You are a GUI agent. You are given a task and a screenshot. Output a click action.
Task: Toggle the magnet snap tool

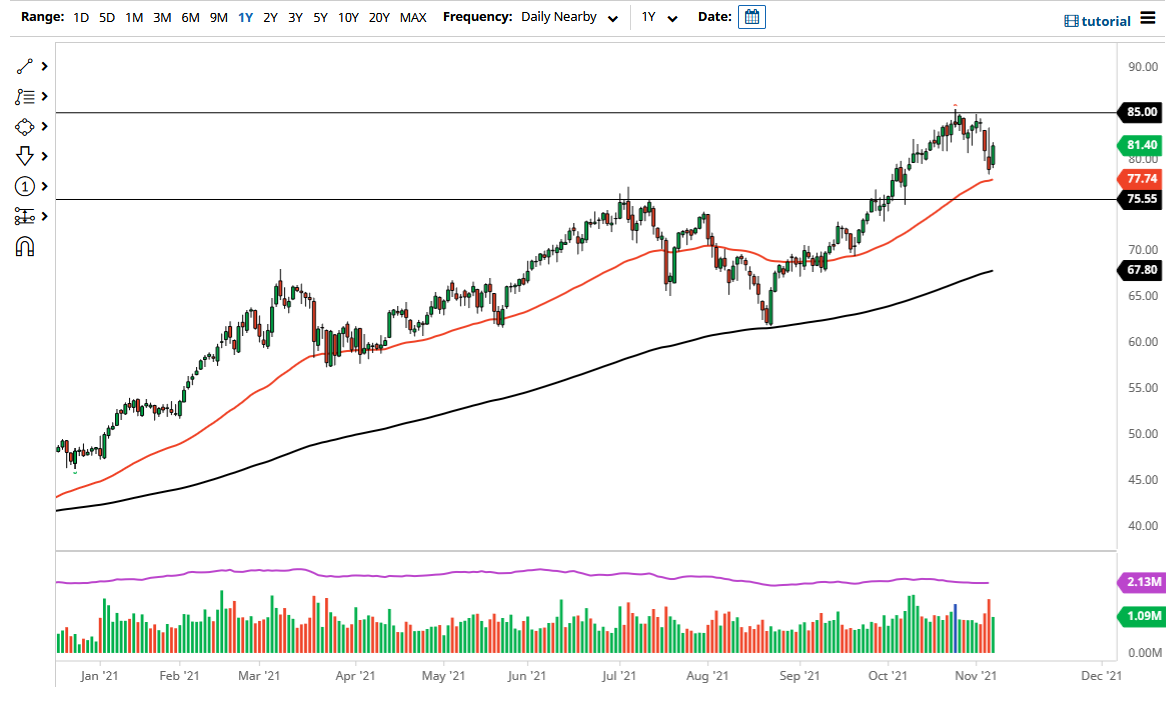tap(25, 246)
